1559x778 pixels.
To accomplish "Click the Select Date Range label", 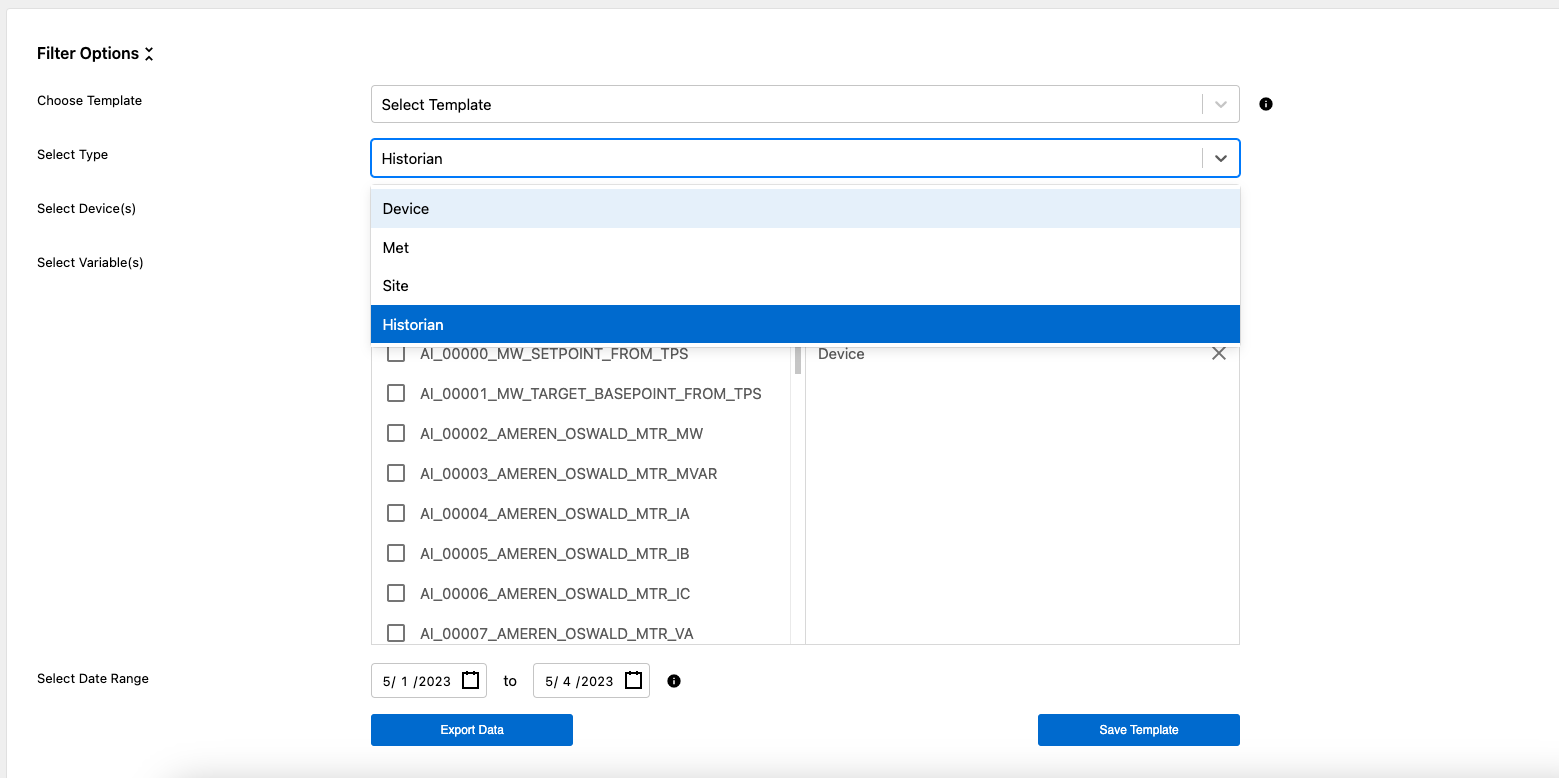I will pyautogui.click(x=93, y=678).
